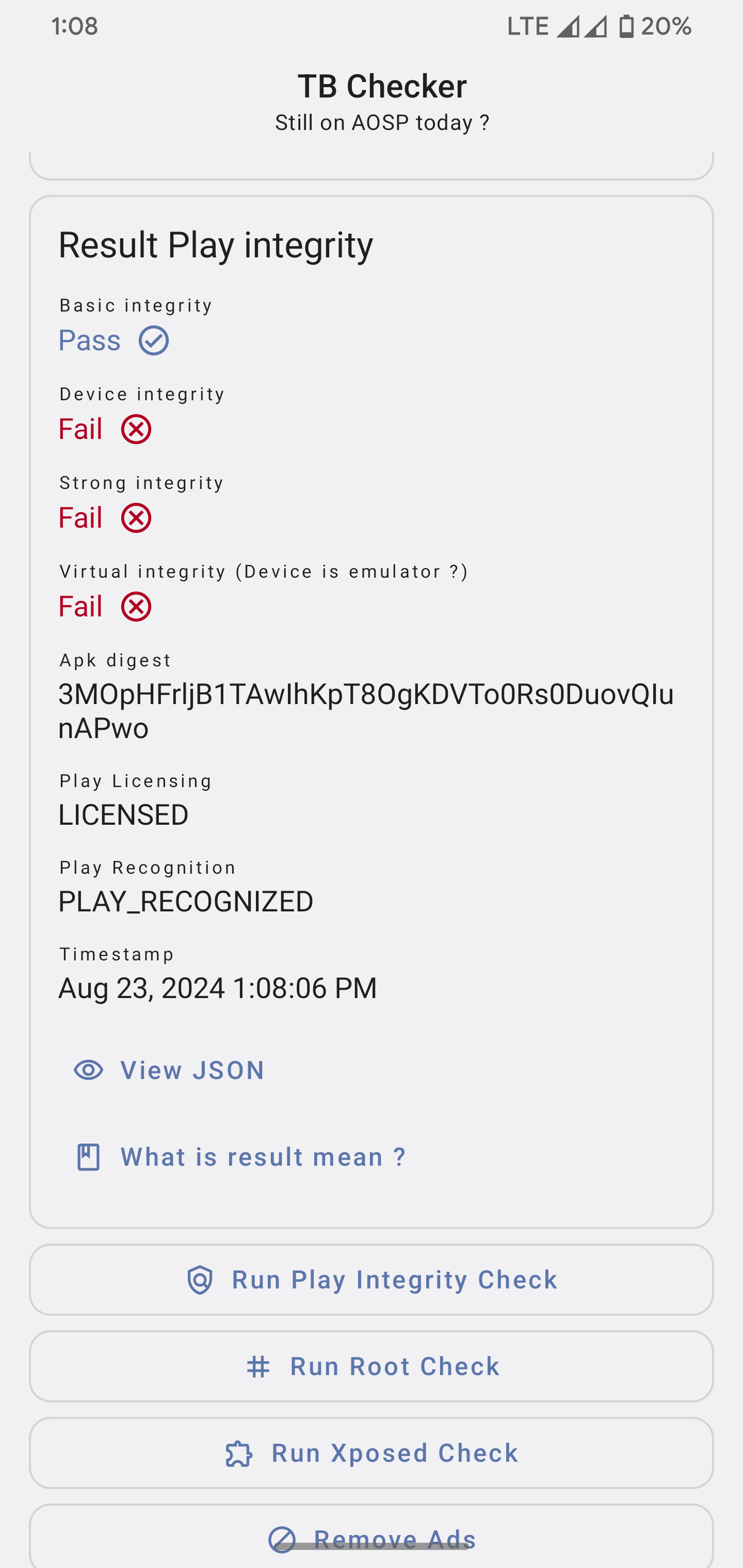Click the Fail cross icon under Virtual integrity
The image size is (743, 1568).
pos(135,606)
